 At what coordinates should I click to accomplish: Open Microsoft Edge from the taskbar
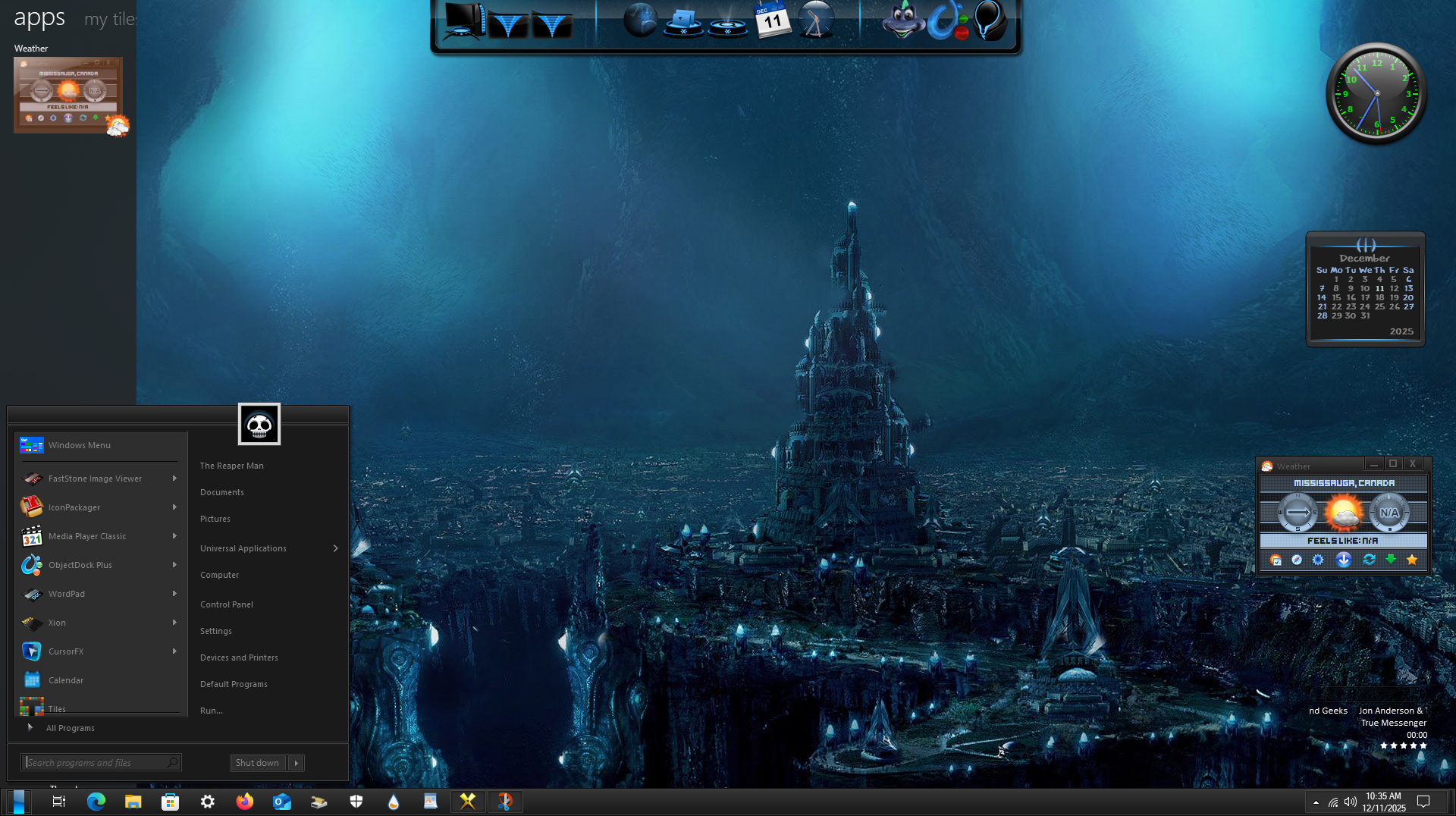[96, 802]
